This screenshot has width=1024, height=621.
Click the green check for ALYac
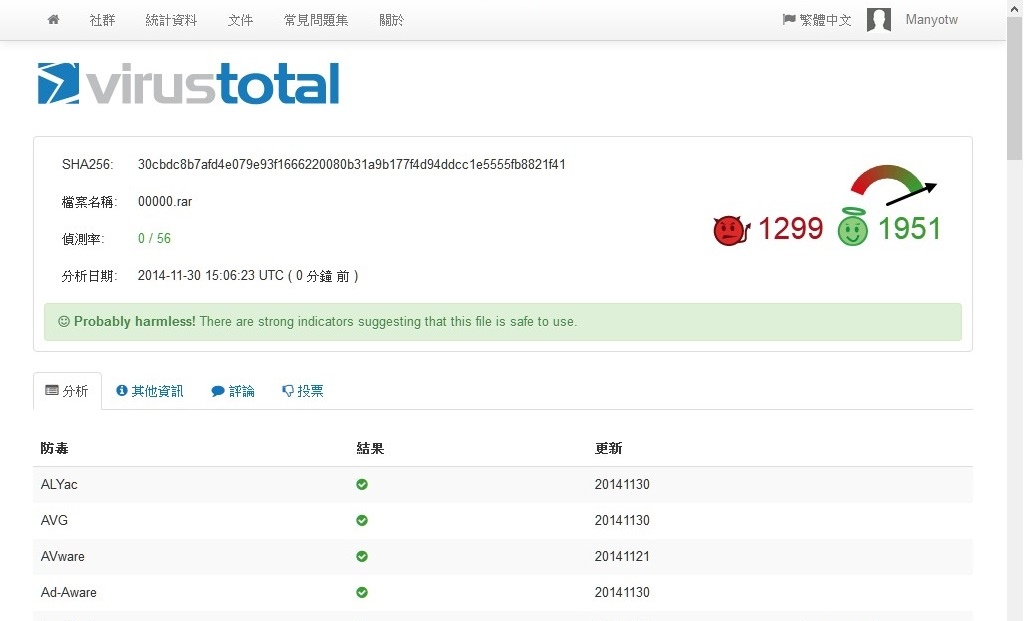362,485
